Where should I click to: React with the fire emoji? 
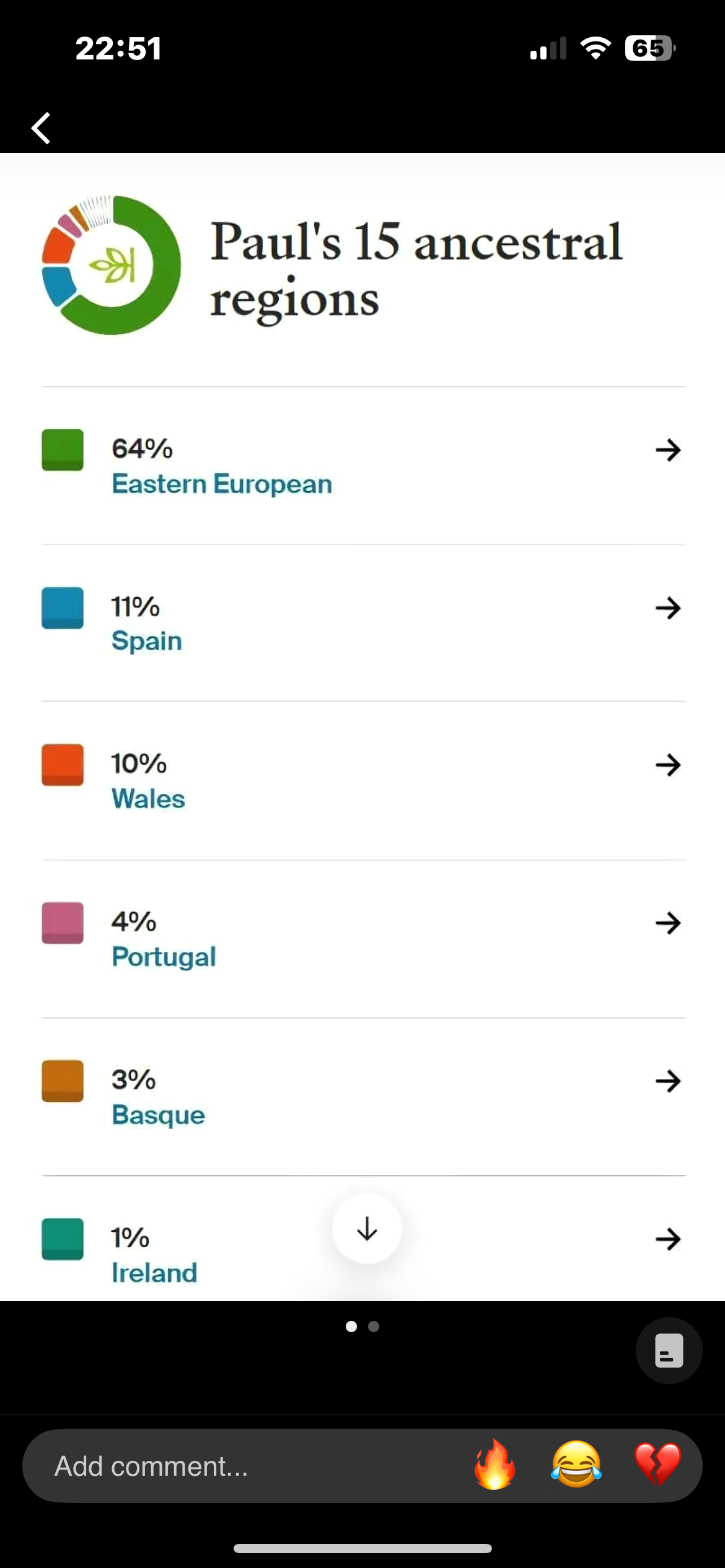click(x=494, y=1465)
